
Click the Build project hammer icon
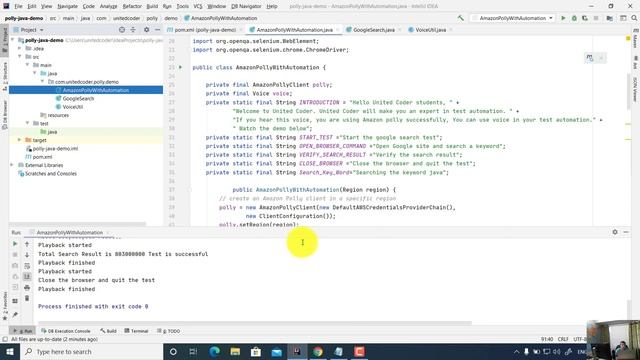[x=460, y=18]
